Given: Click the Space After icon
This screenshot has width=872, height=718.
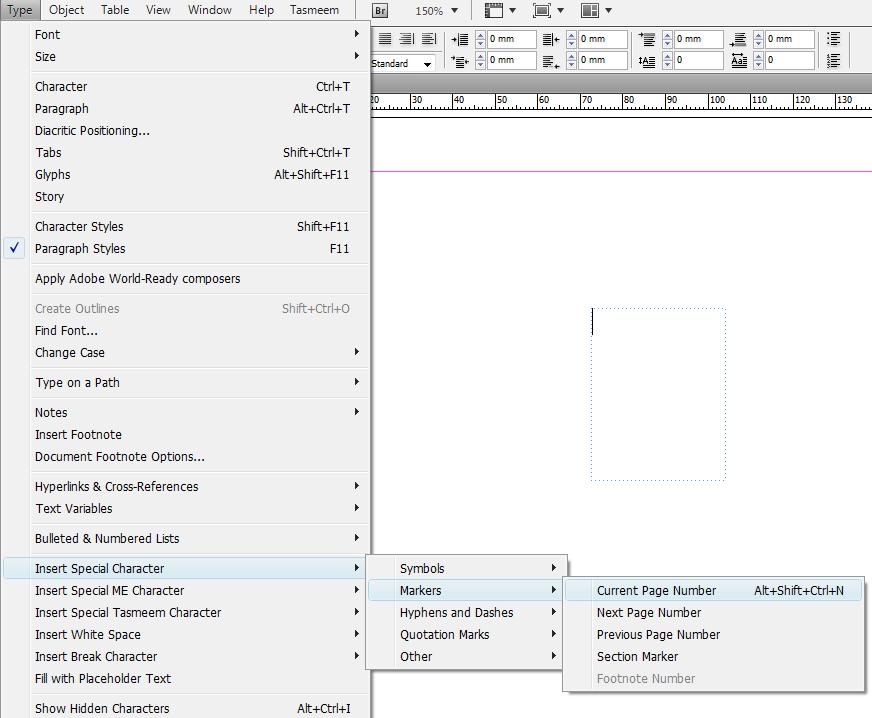Looking at the screenshot, I should click(x=739, y=39).
